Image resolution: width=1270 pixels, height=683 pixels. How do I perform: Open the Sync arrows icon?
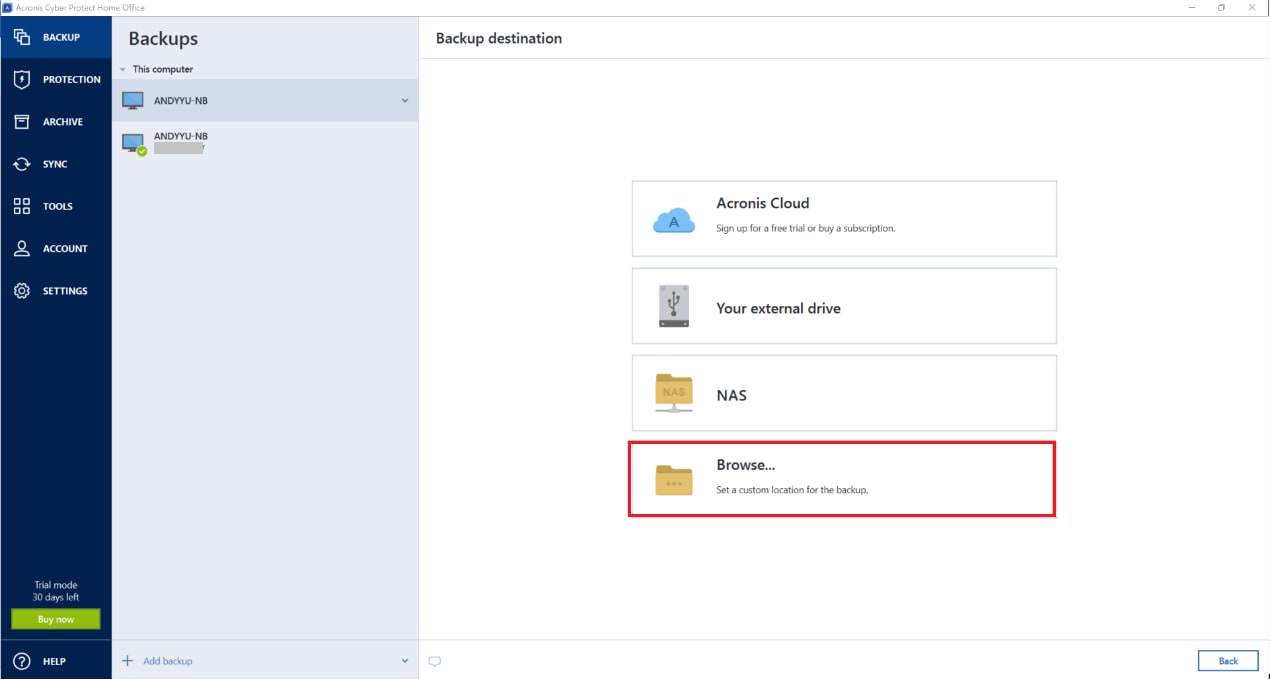[x=22, y=164]
